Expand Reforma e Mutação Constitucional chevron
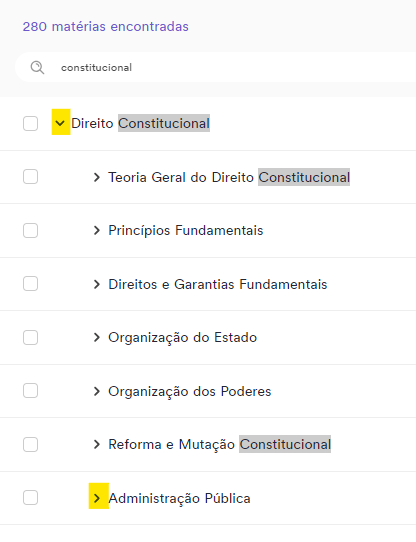 tap(97, 444)
